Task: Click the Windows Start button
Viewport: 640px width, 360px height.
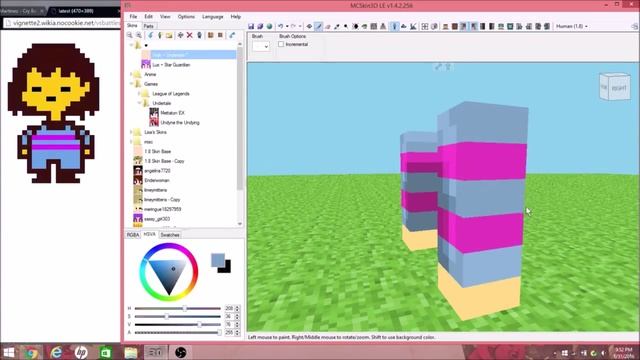Action: [x=9, y=352]
